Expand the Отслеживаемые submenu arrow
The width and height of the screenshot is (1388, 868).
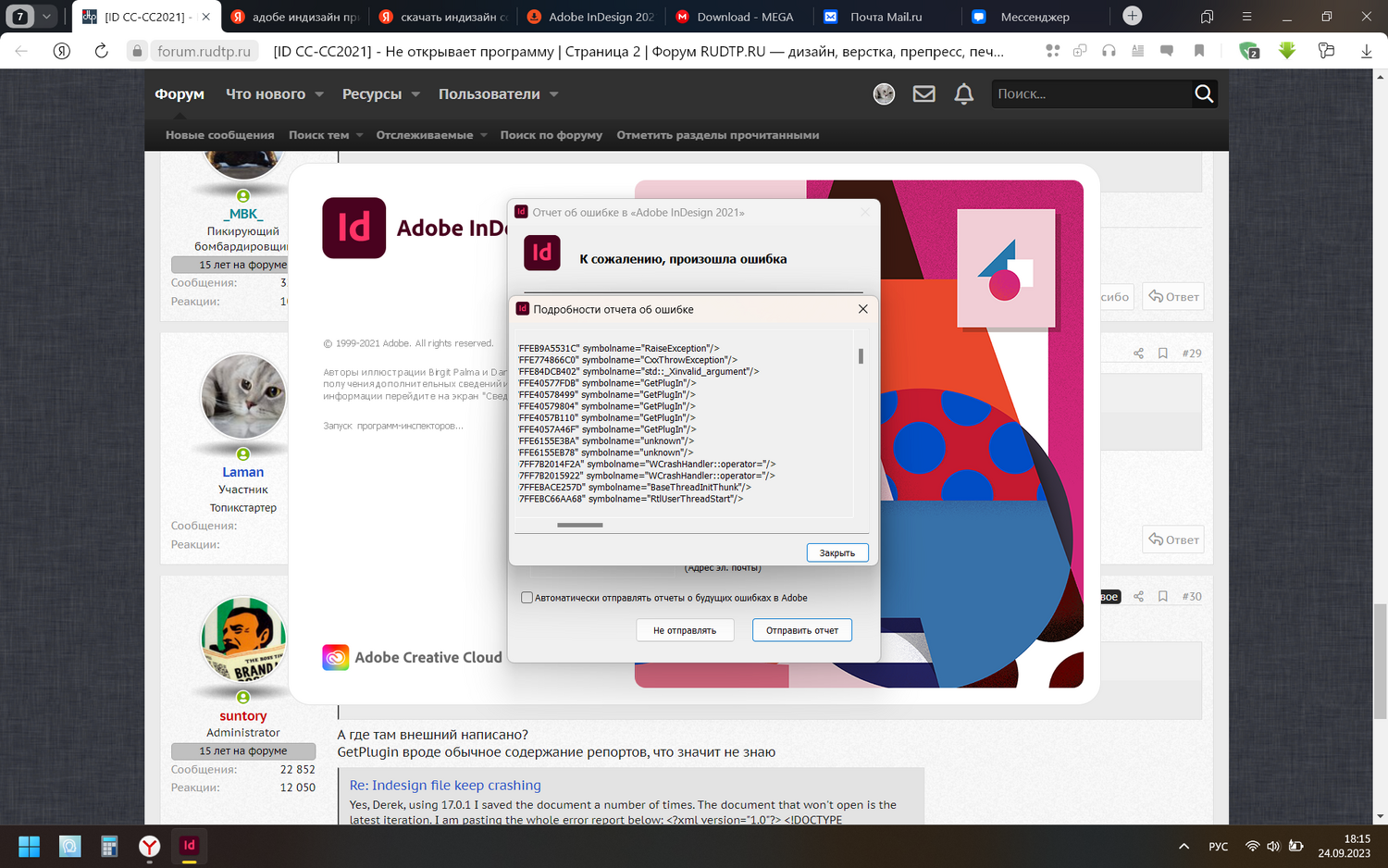[483, 135]
